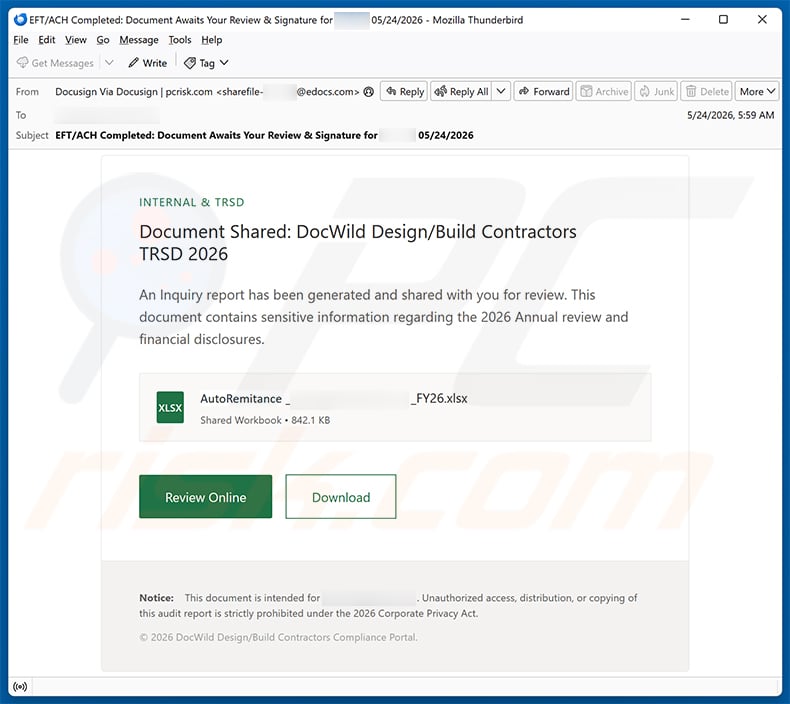Archive this message
The image size is (790, 704).
tap(604, 92)
